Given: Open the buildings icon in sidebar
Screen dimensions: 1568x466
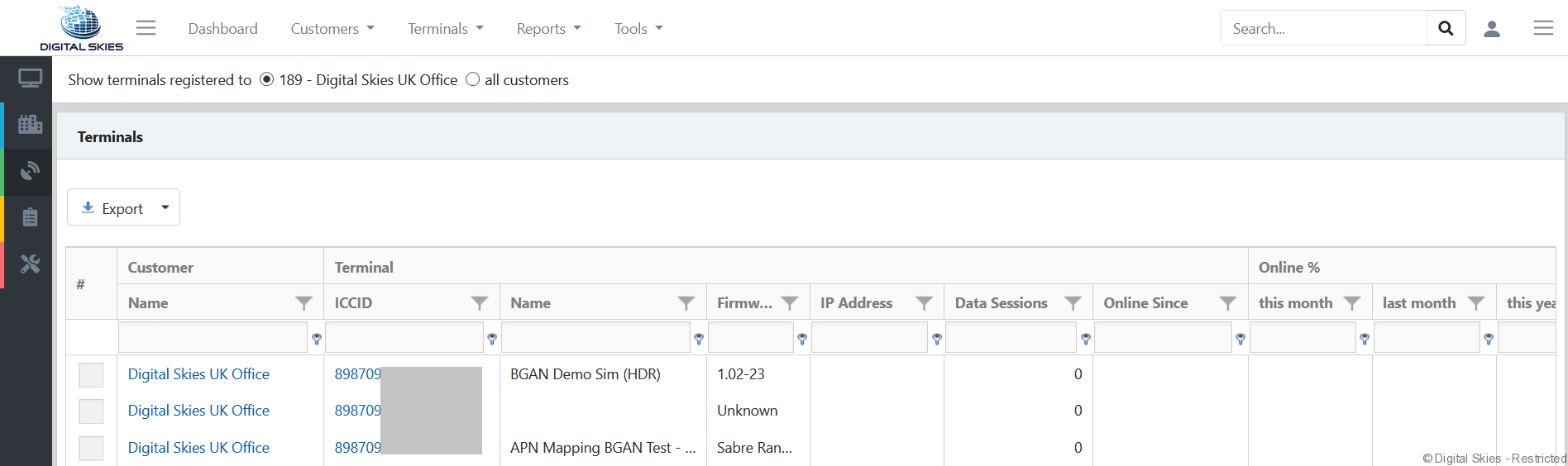Looking at the screenshot, I should (30, 125).
